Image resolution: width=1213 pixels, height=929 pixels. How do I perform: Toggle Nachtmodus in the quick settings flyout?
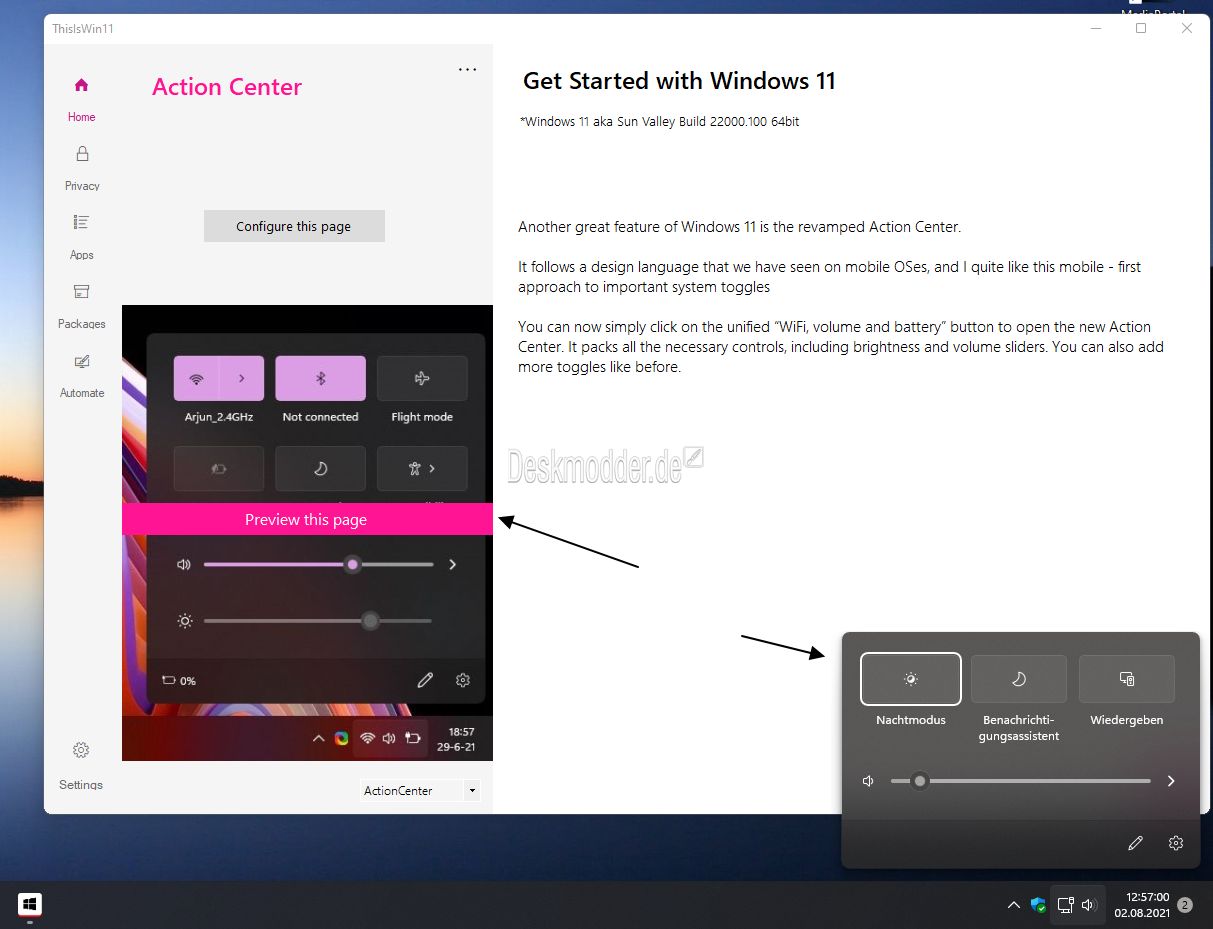(911, 679)
